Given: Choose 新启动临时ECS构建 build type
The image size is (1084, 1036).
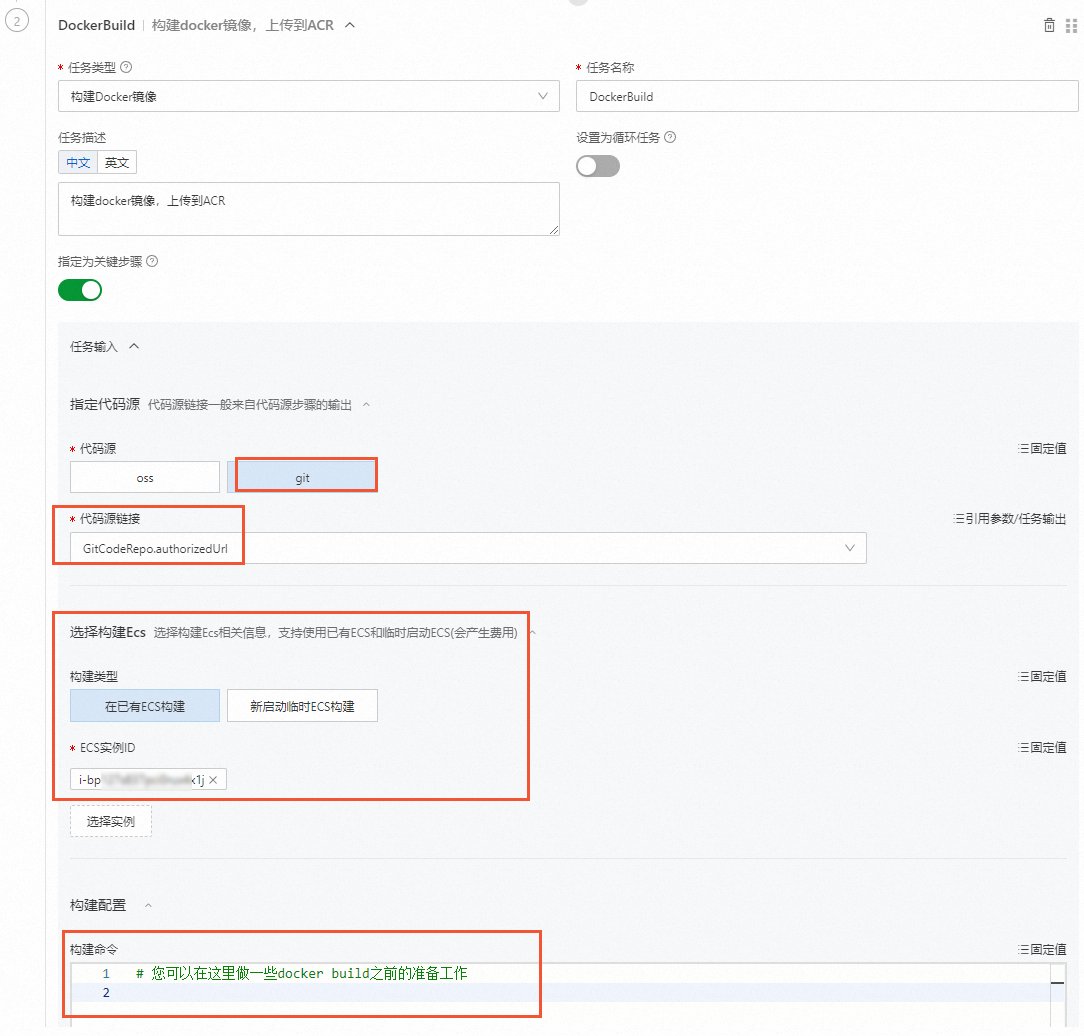Looking at the screenshot, I should 302,705.
